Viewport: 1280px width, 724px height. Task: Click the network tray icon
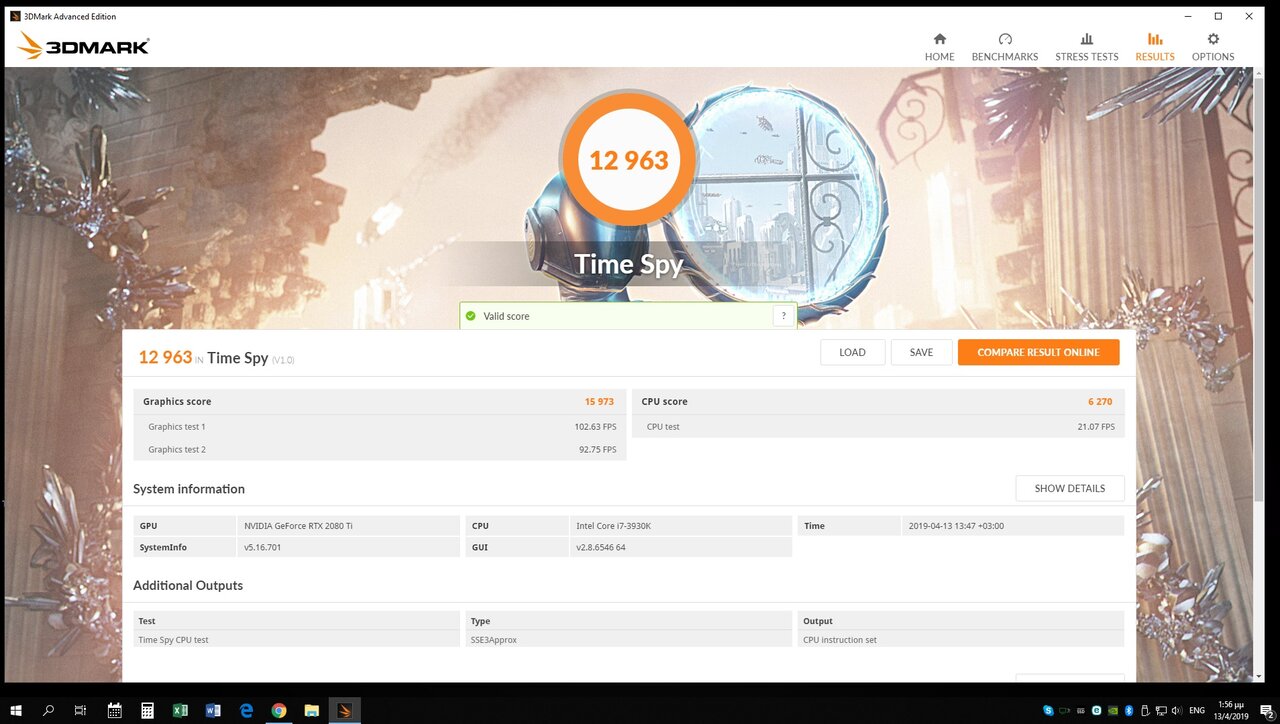pyautogui.click(x=1161, y=710)
